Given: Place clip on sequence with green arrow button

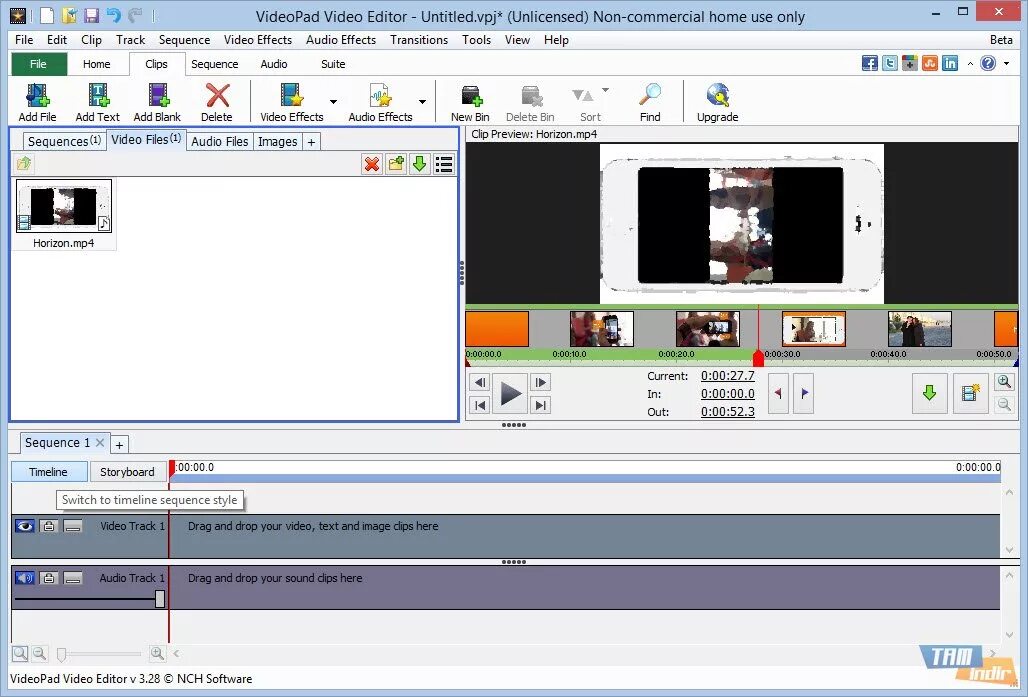Looking at the screenshot, I should (929, 393).
